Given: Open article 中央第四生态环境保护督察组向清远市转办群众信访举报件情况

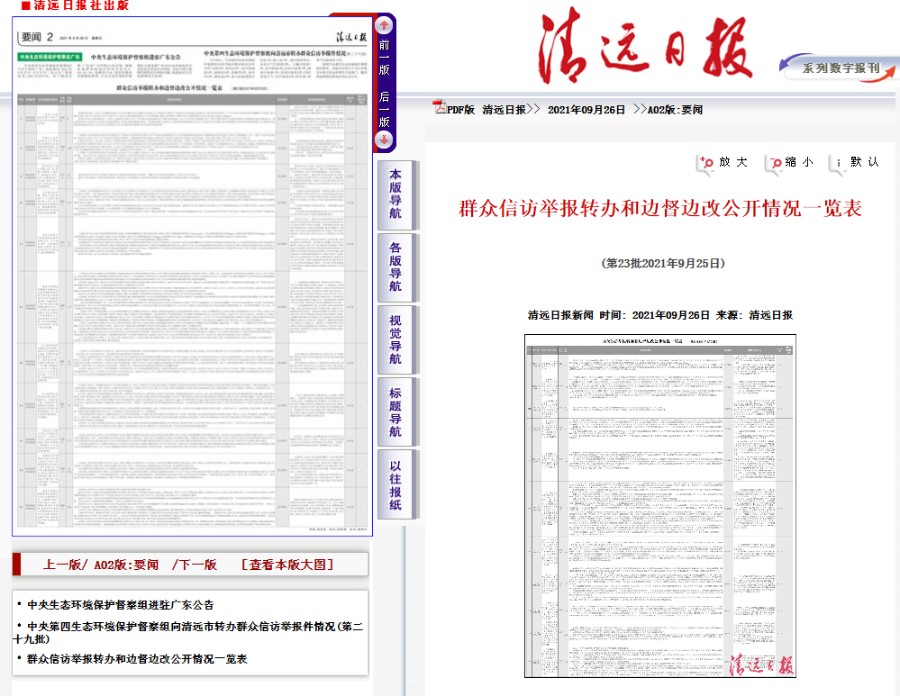Looking at the screenshot, I should tap(189, 632).
